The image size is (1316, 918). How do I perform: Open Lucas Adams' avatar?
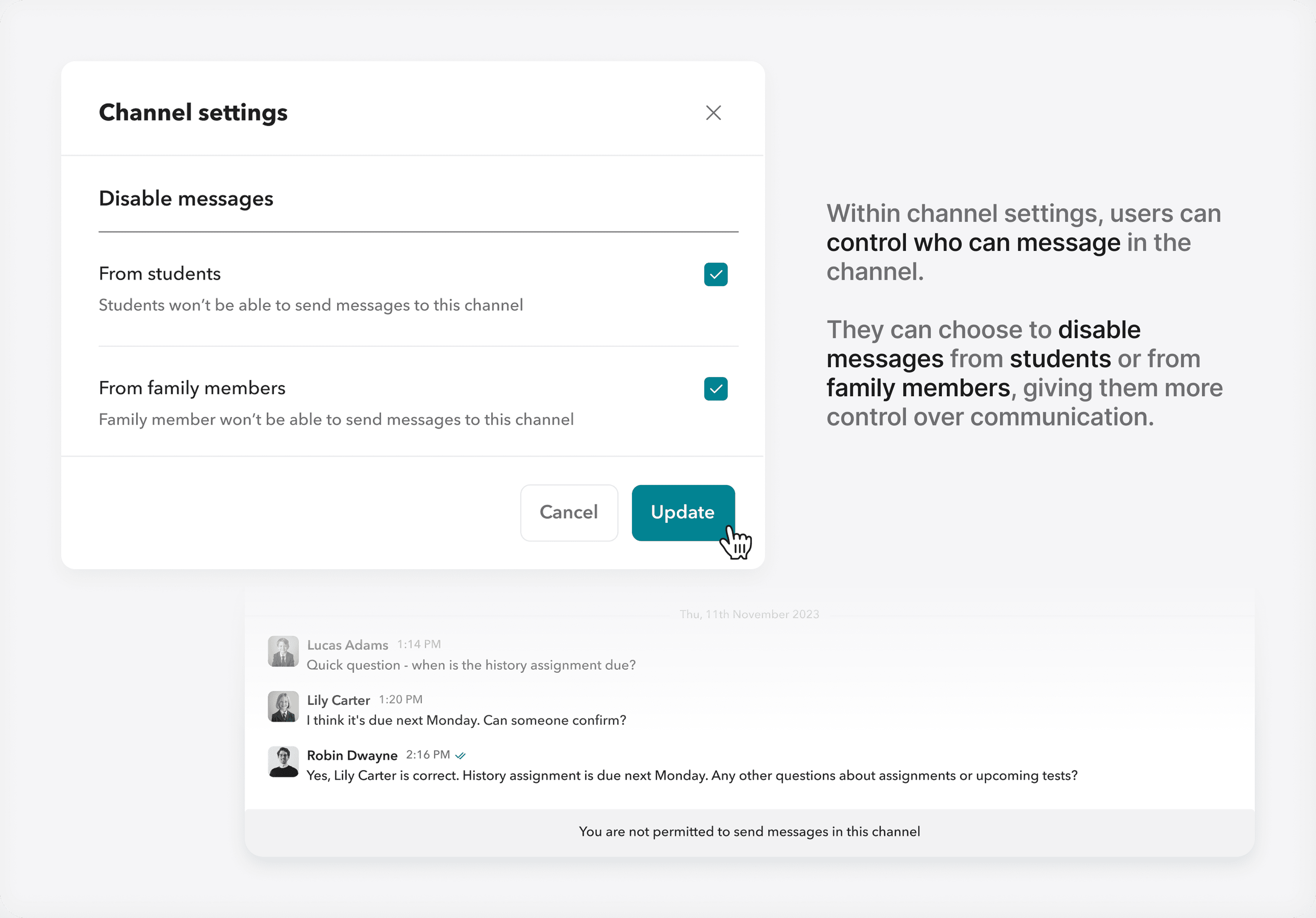[283, 651]
